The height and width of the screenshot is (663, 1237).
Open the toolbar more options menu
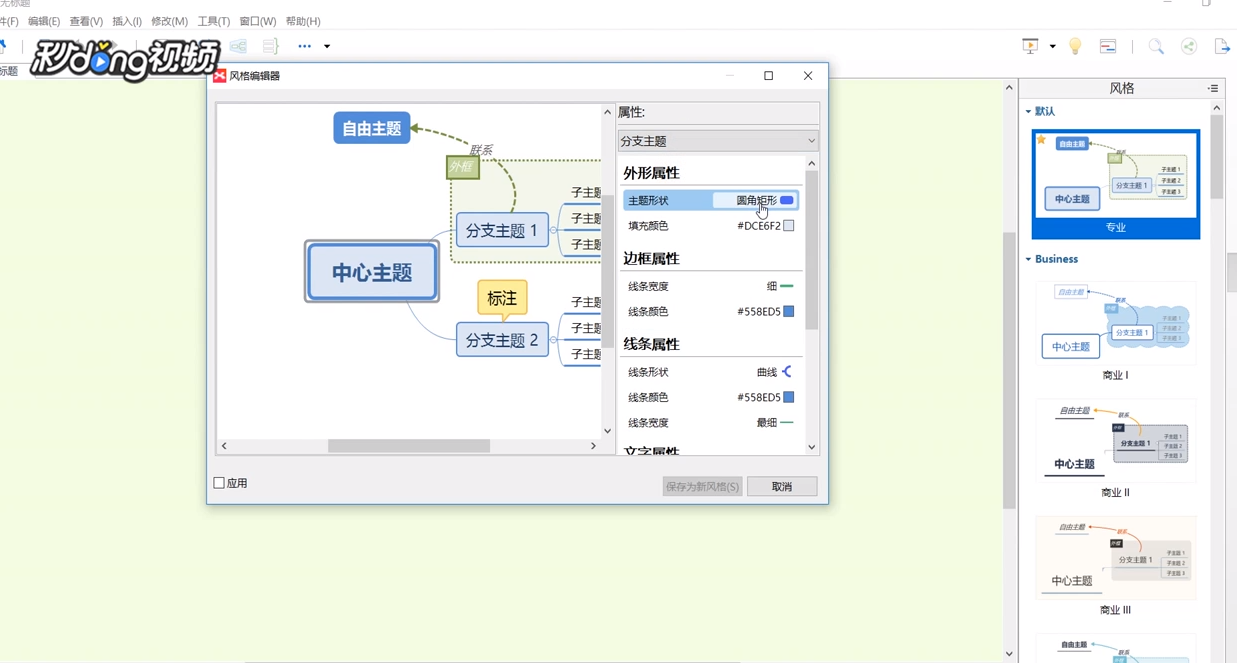pyautogui.click(x=304, y=46)
